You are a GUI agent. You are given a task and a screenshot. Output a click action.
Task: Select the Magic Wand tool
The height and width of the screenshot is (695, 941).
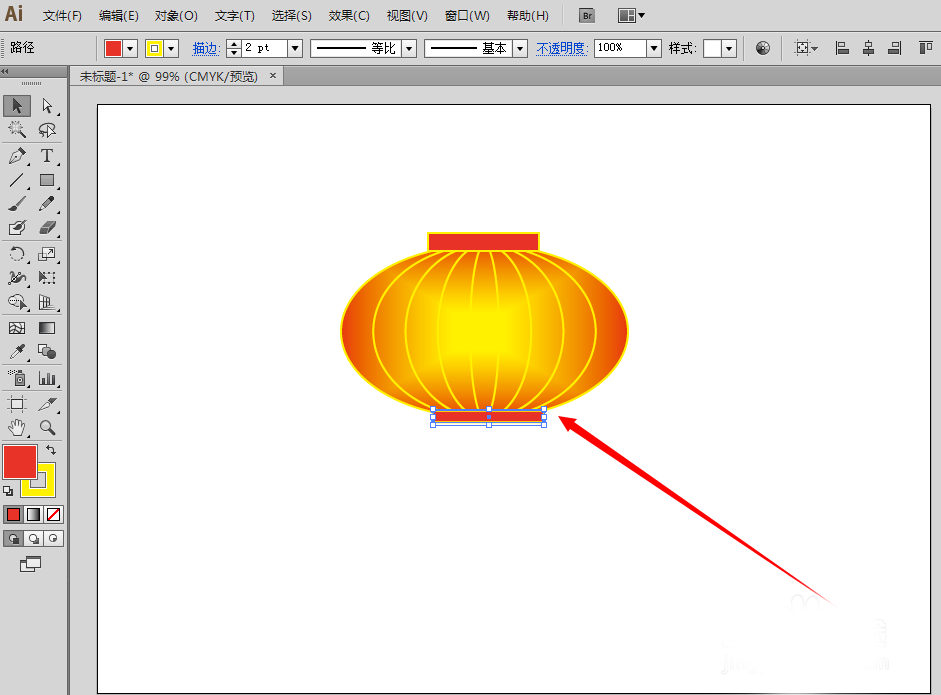(x=17, y=130)
